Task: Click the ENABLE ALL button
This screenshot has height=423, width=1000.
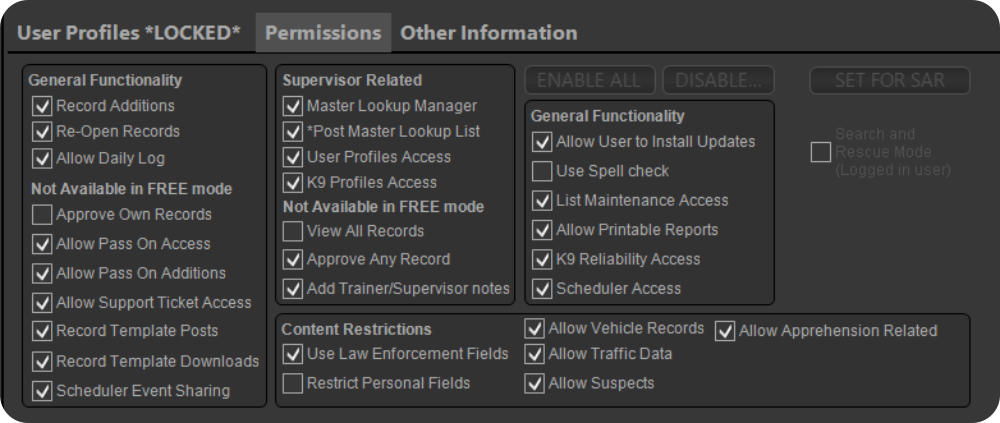Action: 589,80
